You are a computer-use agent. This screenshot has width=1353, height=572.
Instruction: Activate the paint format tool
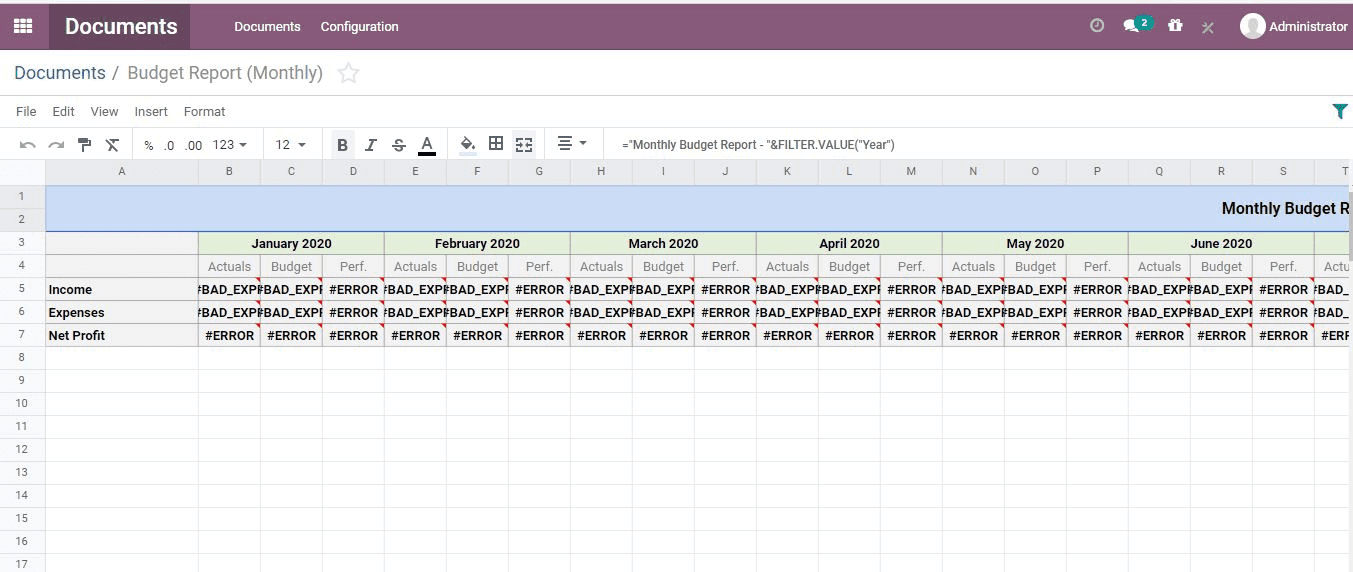(84, 145)
